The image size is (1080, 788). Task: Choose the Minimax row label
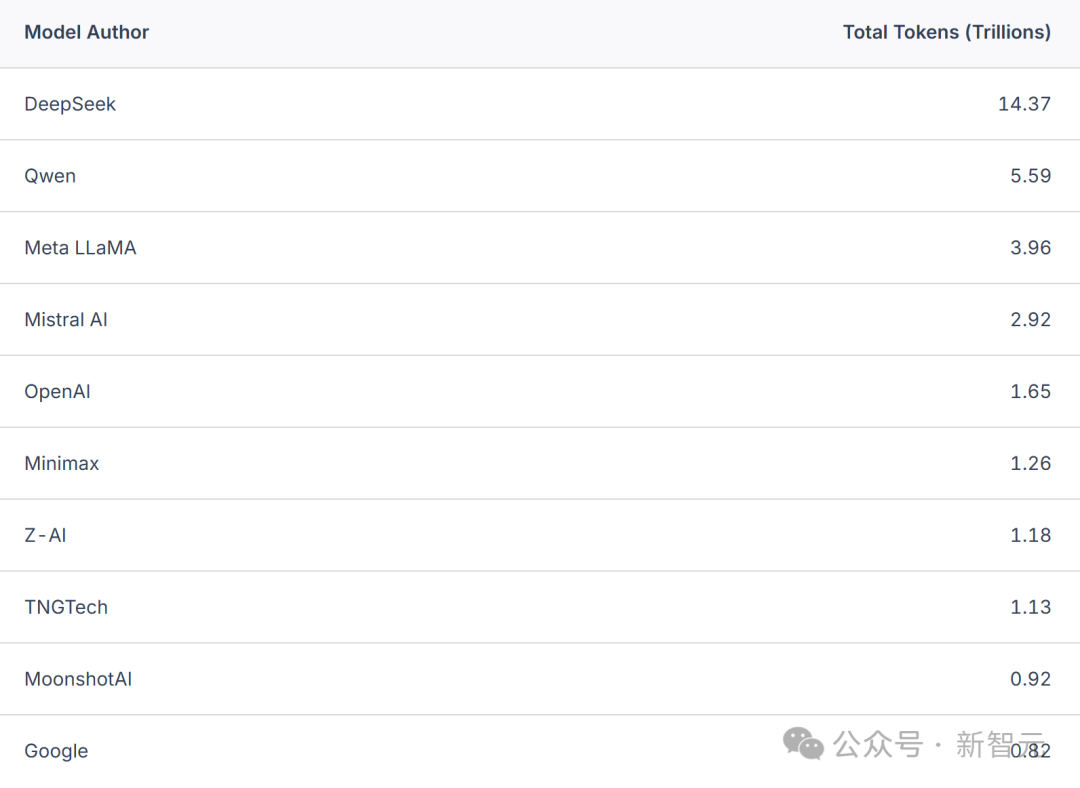coord(62,464)
